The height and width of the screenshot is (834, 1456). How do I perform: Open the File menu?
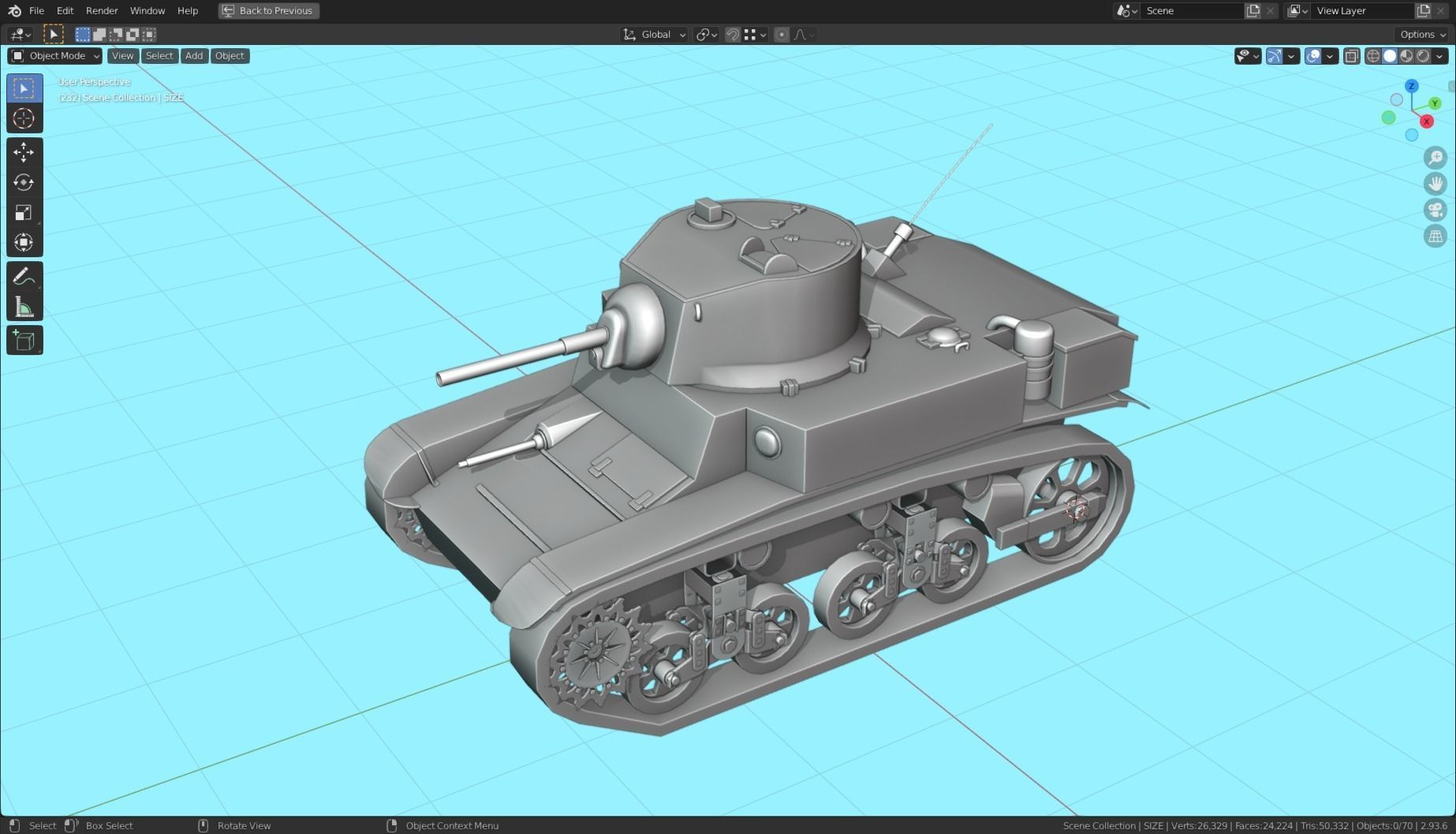point(36,11)
